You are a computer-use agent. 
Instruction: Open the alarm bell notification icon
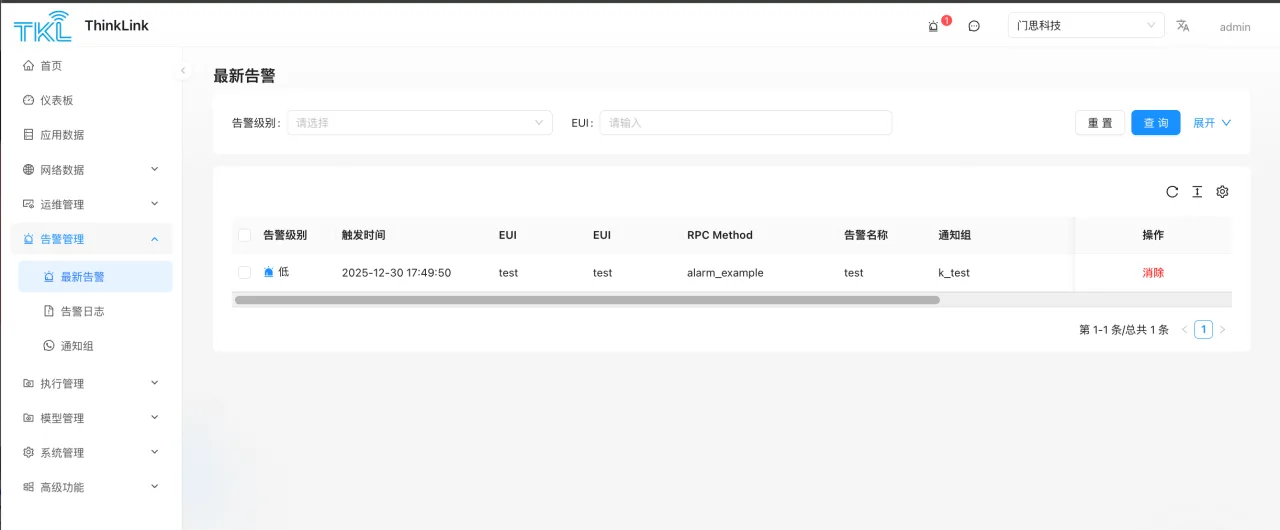934,27
